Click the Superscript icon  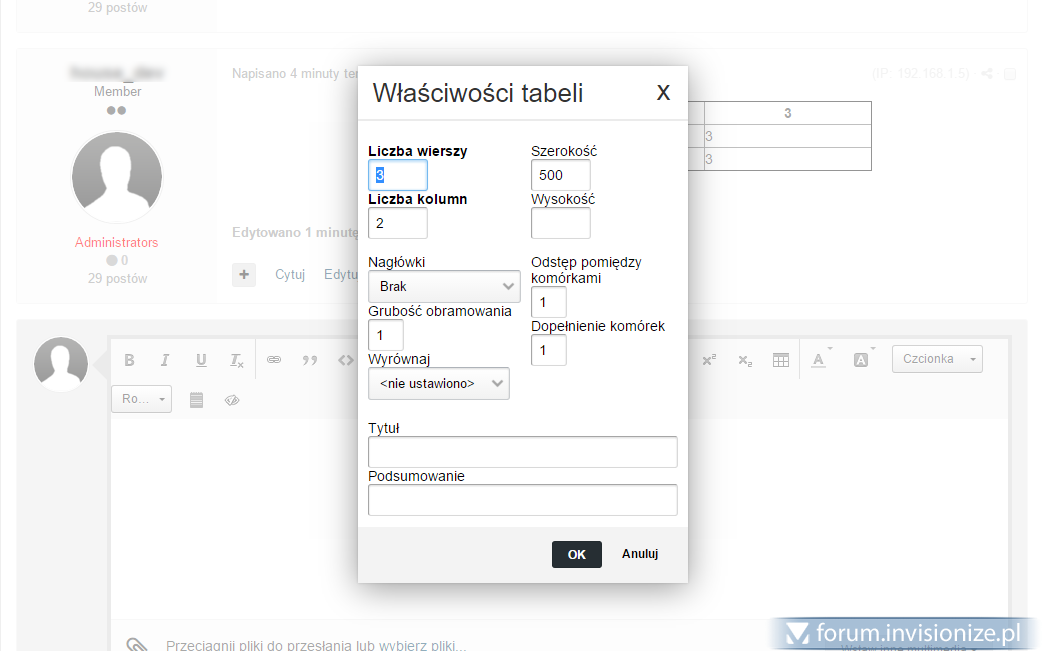(709, 360)
